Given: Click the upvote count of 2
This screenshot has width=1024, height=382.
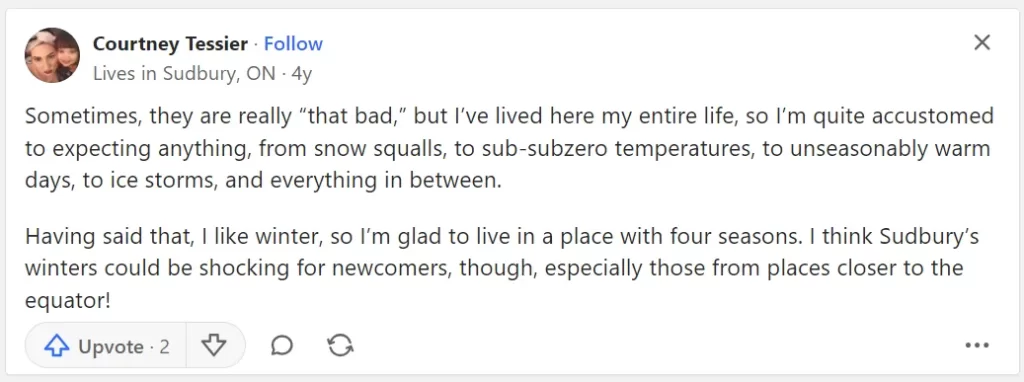Looking at the screenshot, I should [164, 346].
